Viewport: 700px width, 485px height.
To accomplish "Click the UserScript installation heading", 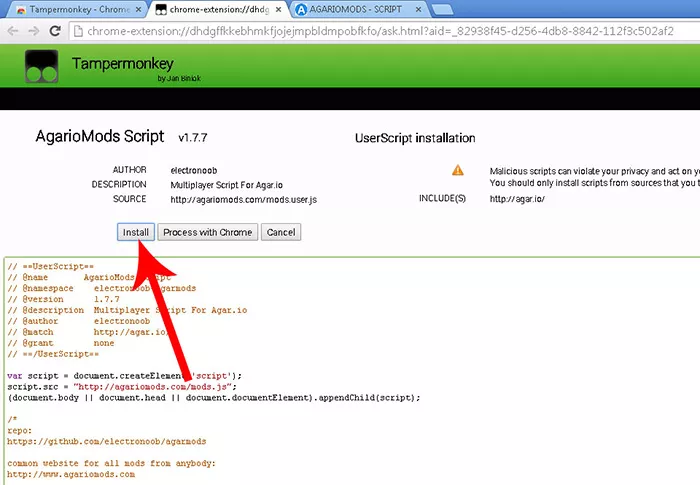I will [x=415, y=138].
